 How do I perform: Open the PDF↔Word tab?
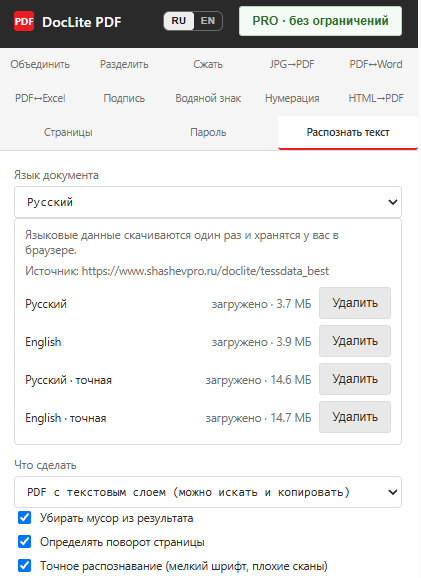pos(376,64)
